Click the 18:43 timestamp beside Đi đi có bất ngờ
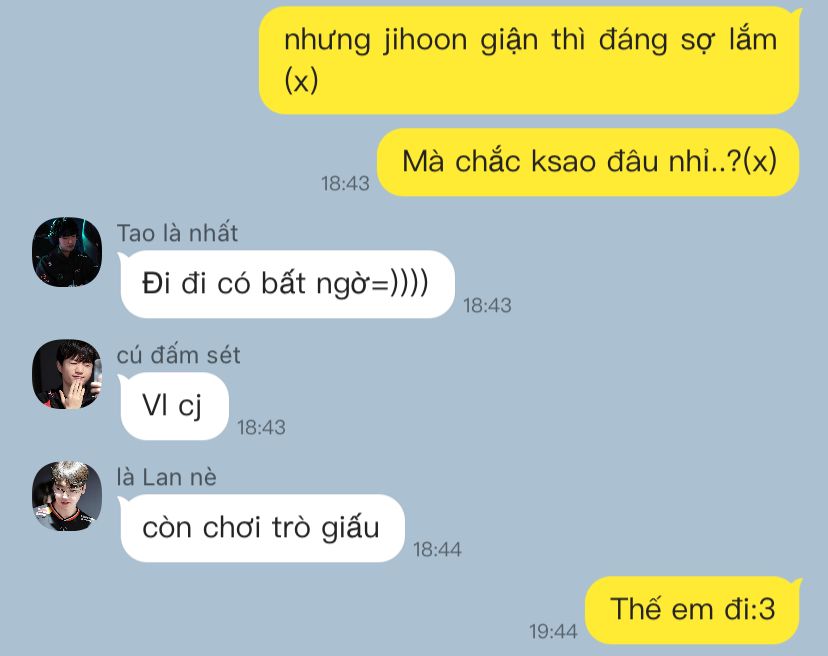Viewport: 828px width, 656px height. tap(487, 306)
